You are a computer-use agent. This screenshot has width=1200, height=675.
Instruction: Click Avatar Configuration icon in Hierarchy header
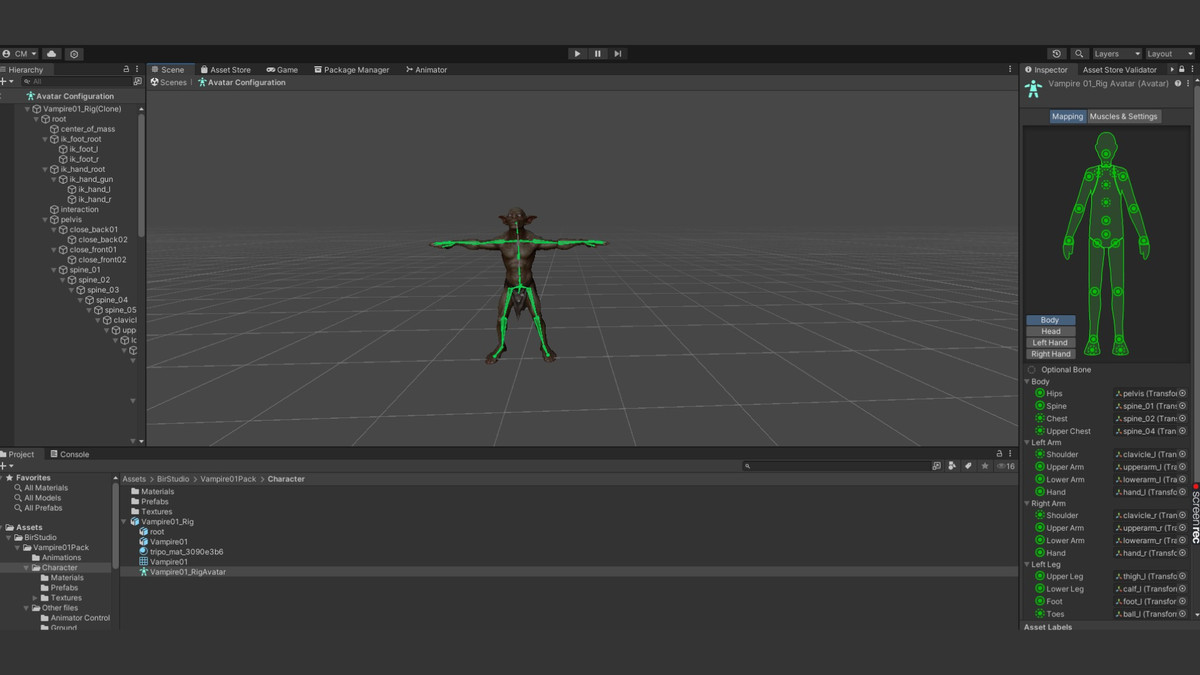[30, 96]
